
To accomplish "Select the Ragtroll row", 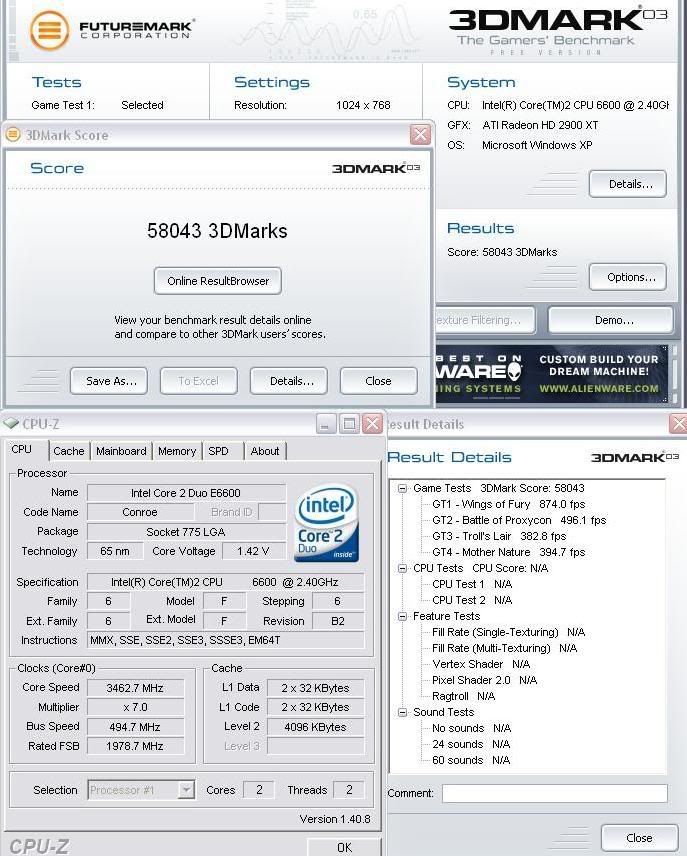I will pyautogui.click(x=463, y=696).
